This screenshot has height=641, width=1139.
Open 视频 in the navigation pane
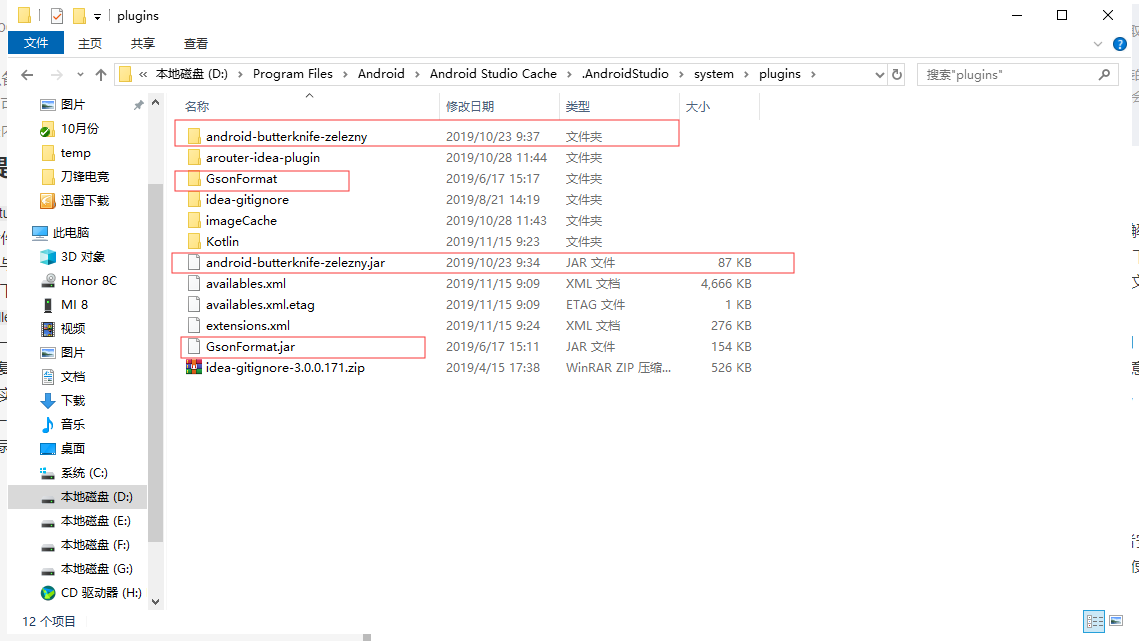(x=73, y=328)
